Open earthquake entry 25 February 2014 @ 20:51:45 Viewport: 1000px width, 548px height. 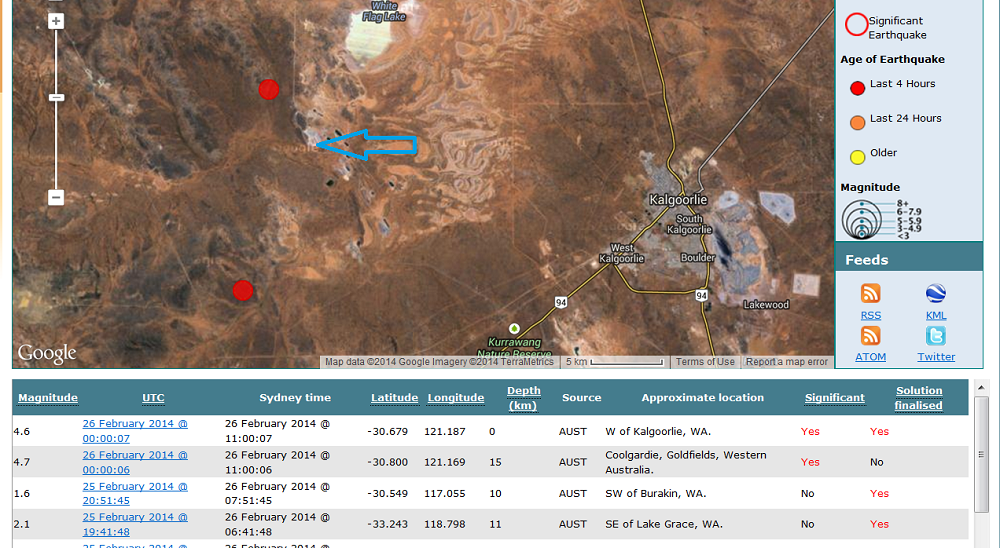[134, 493]
